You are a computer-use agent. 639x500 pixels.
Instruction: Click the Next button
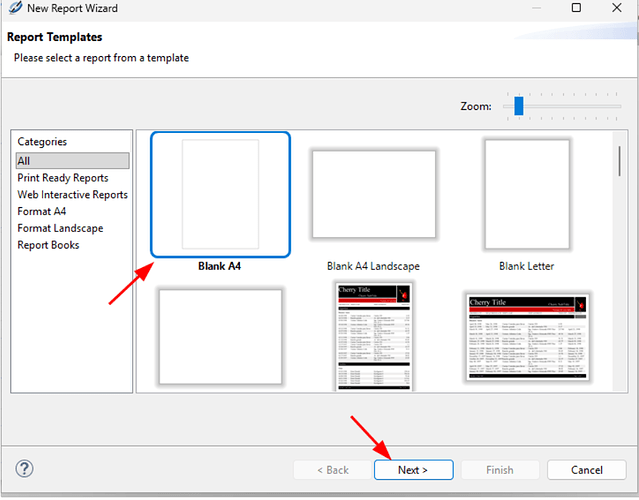tap(413, 470)
